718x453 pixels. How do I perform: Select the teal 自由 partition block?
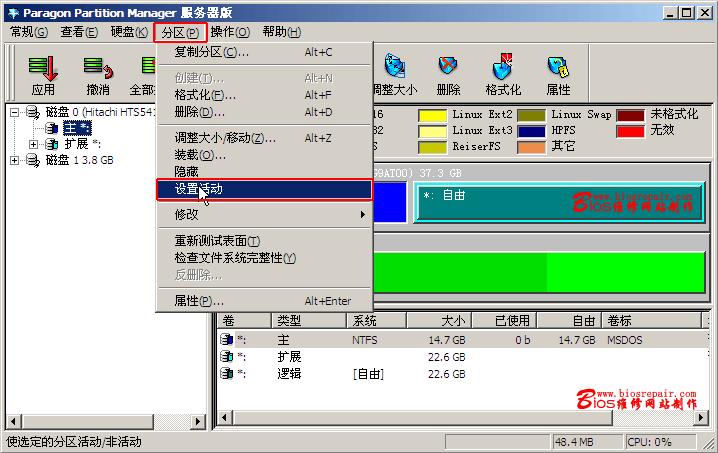[x=559, y=202]
